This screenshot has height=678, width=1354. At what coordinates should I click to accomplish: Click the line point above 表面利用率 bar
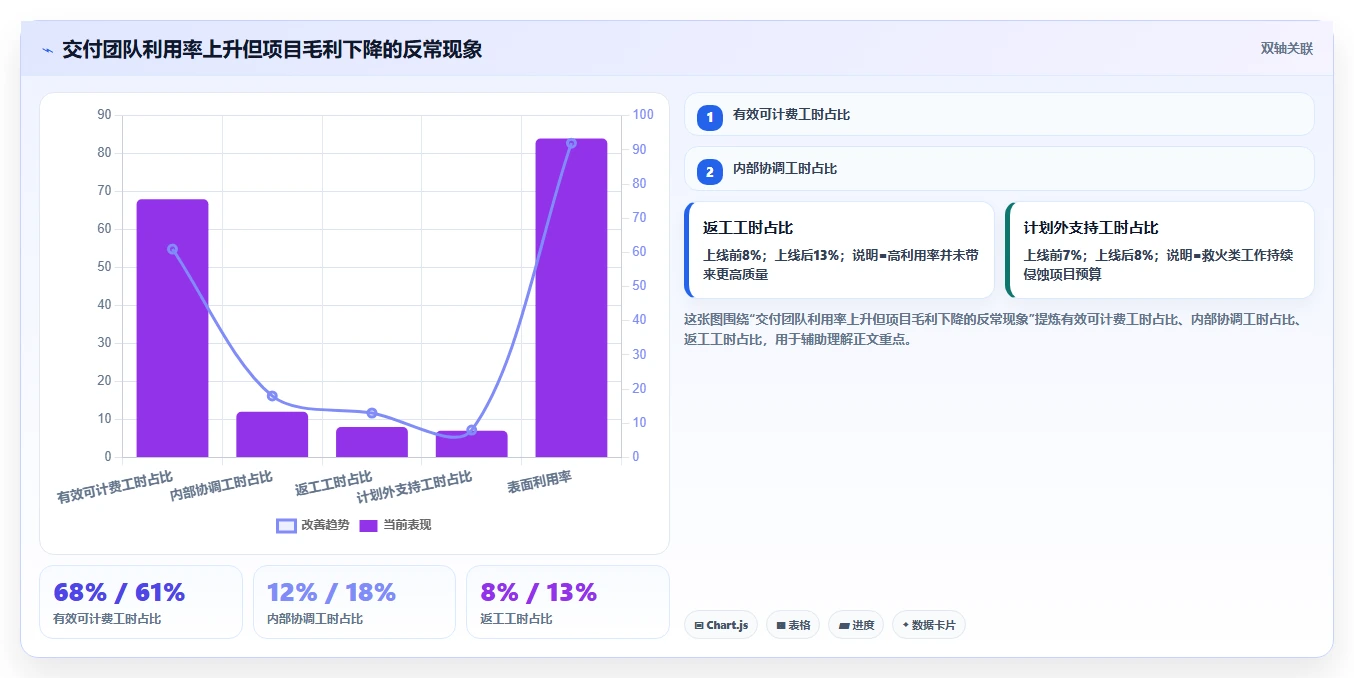point(571,143)
